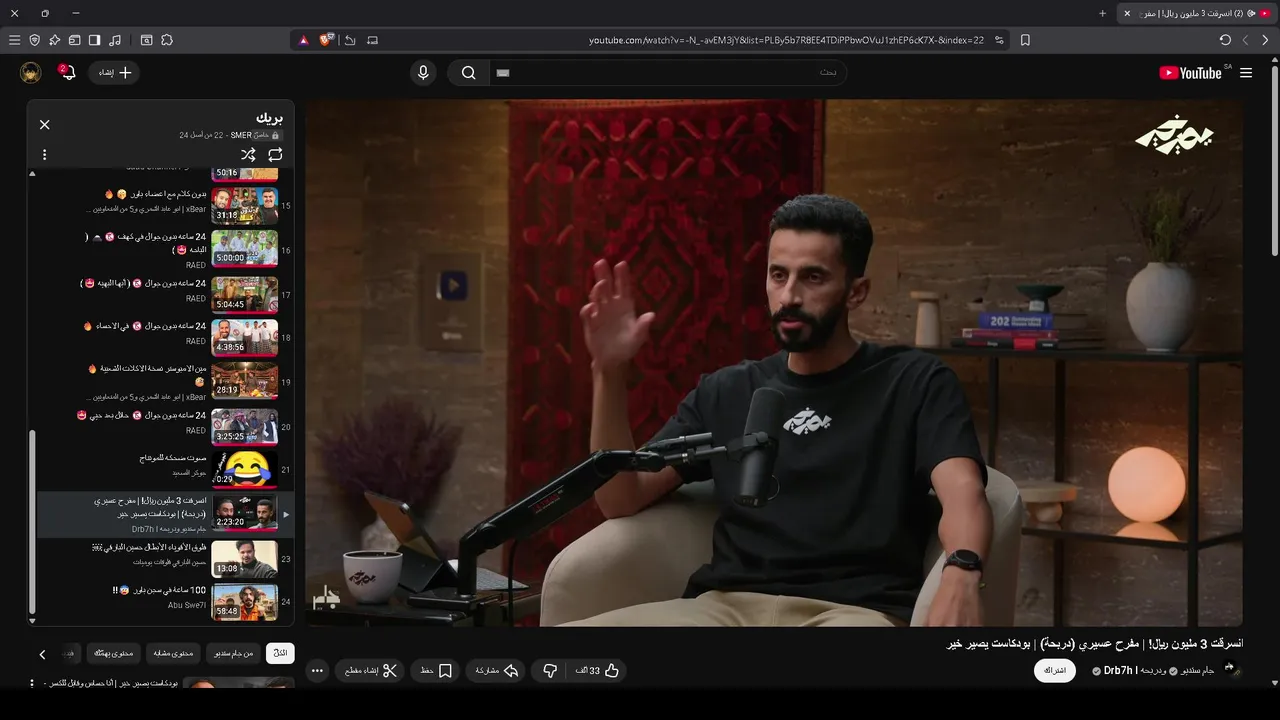Click the Create (إنشاء) button
1280x720 pixels.
pyautogui.click(x=115, y=72)
